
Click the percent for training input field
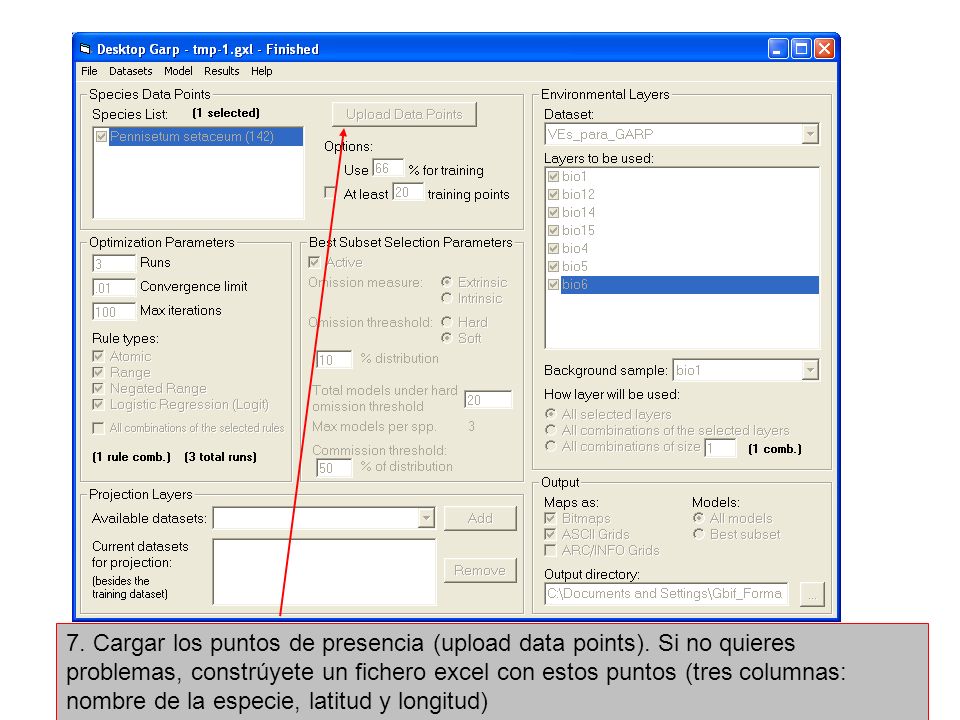(x=388, y=168)
